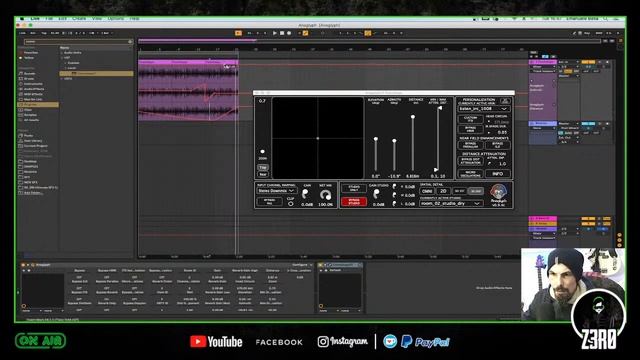Screen dimensions: 640x360
Task: Adjust the Zoom slider handle in Anaglyph
Action: pos(262,152)
